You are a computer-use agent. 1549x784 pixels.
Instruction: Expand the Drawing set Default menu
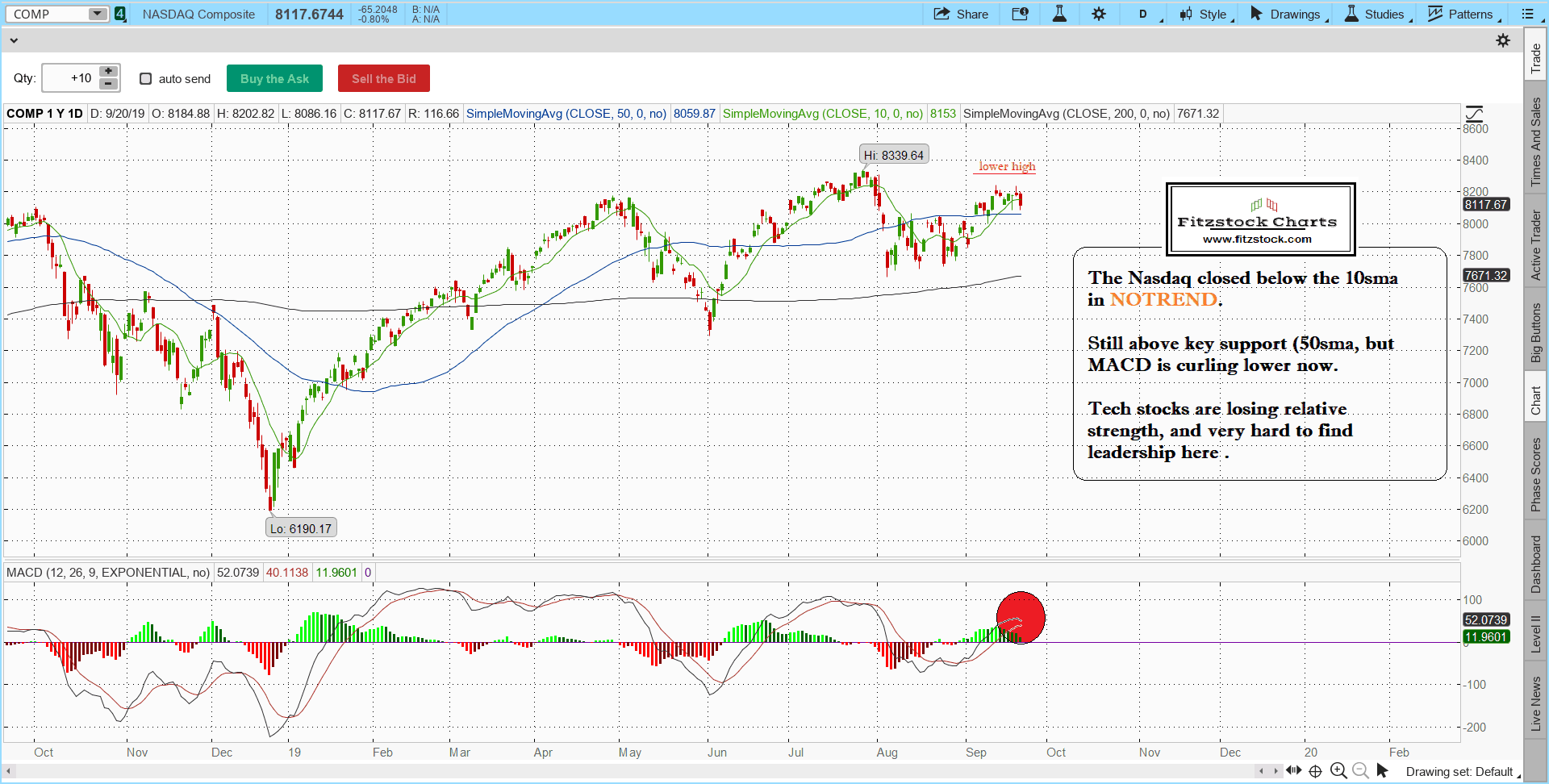click(1461, 772)
